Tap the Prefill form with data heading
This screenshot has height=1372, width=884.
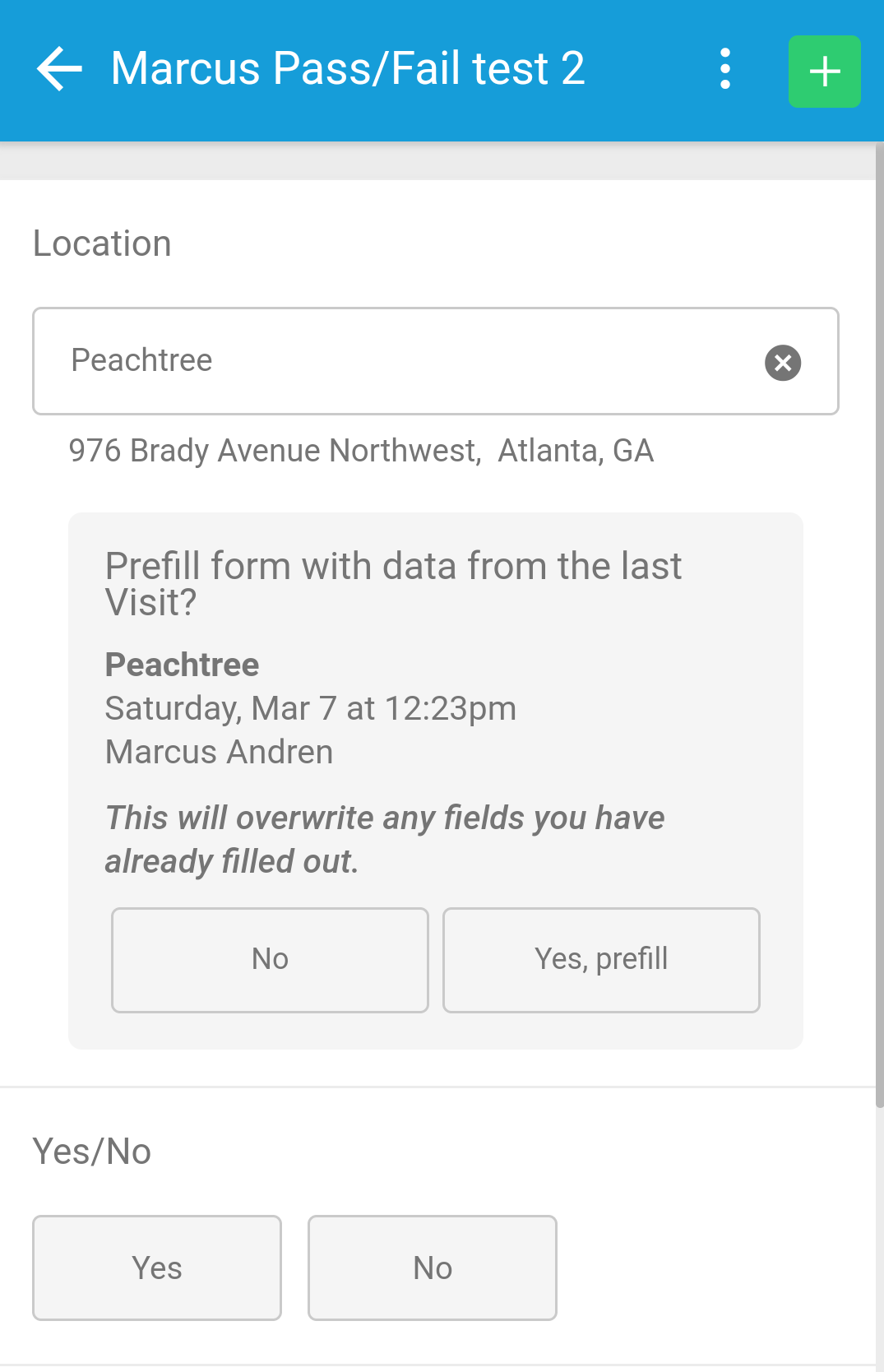click(x=393, y=584)
